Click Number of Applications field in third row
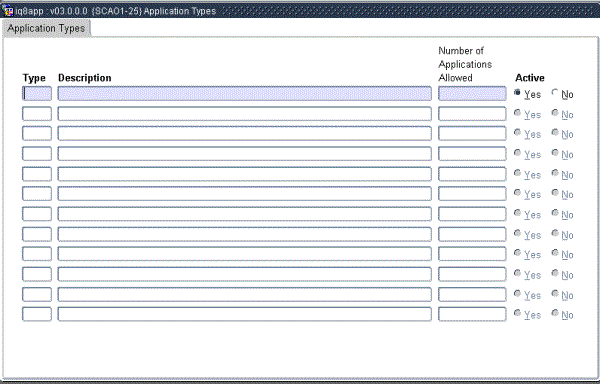 [x=472, y=133]
